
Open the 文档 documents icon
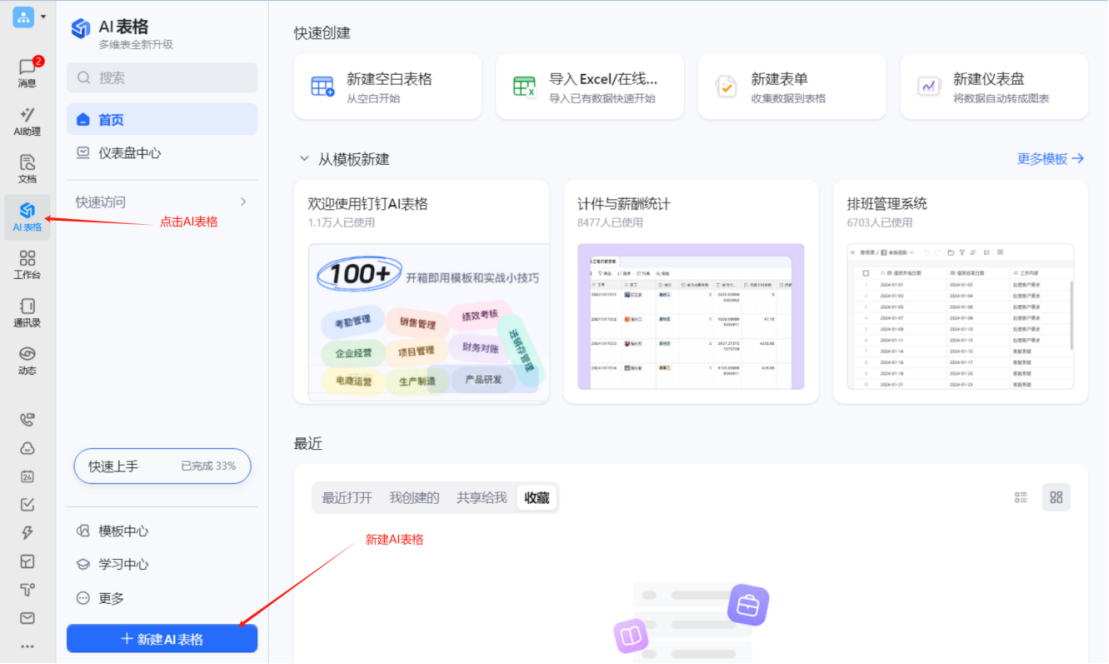[28, 169]
